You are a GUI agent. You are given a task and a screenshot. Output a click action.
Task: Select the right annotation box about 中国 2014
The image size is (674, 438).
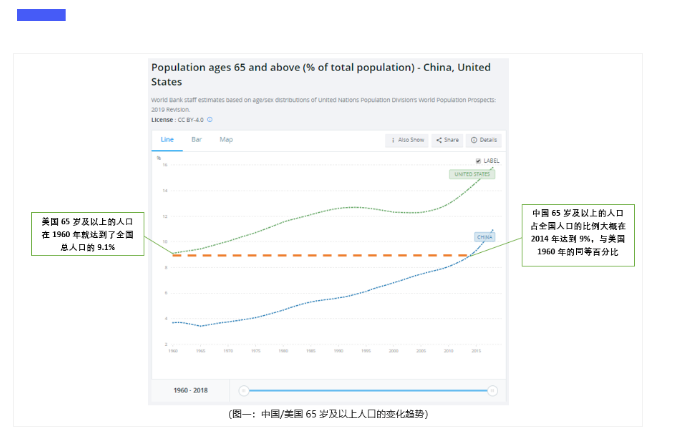click(x=577, y=233)
